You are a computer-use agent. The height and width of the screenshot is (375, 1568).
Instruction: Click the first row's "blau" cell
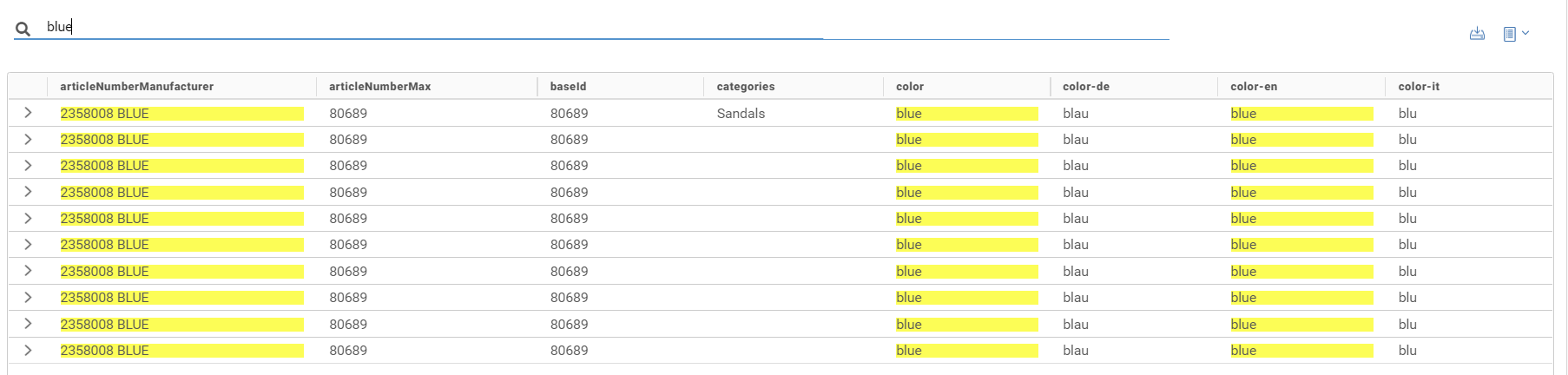coord(1075,114)
